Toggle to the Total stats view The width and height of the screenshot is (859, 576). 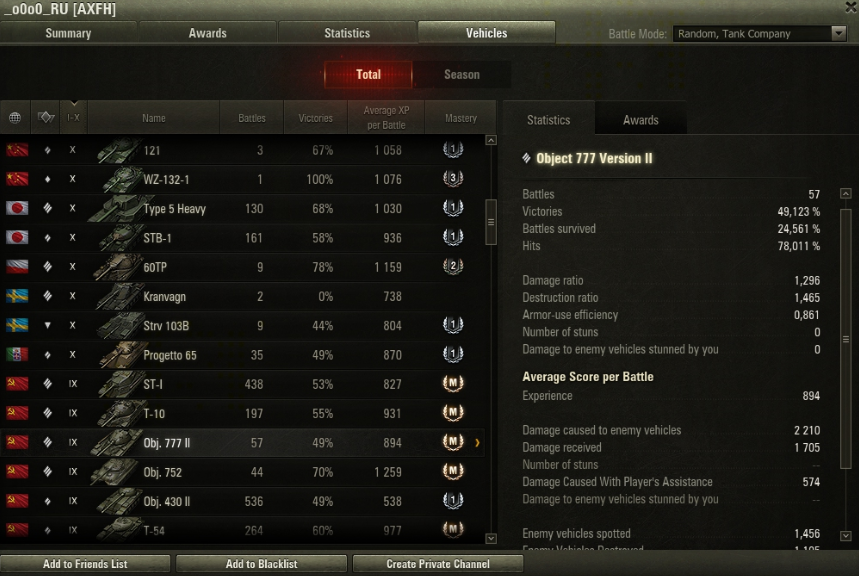[368, 75]
